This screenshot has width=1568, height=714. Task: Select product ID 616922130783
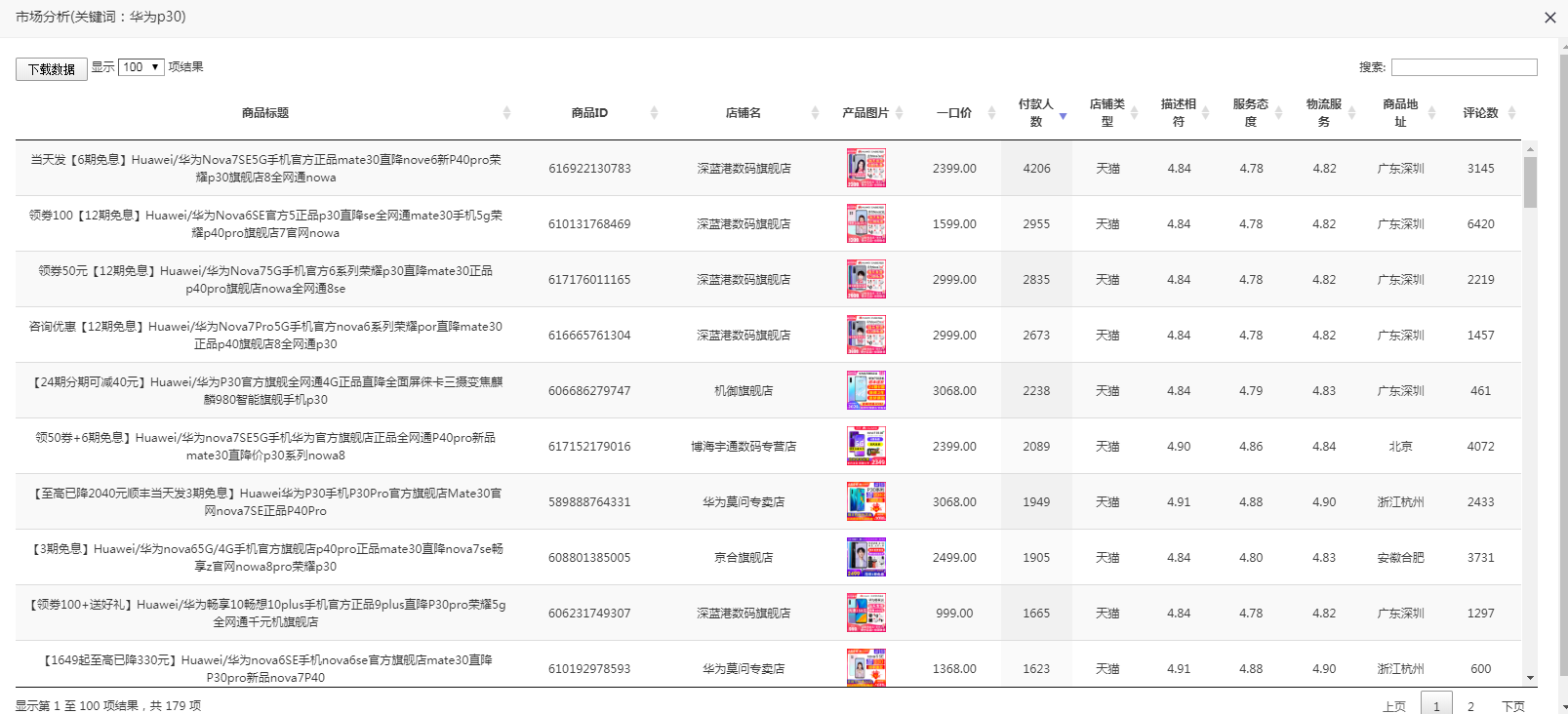(x=589, y=169)
